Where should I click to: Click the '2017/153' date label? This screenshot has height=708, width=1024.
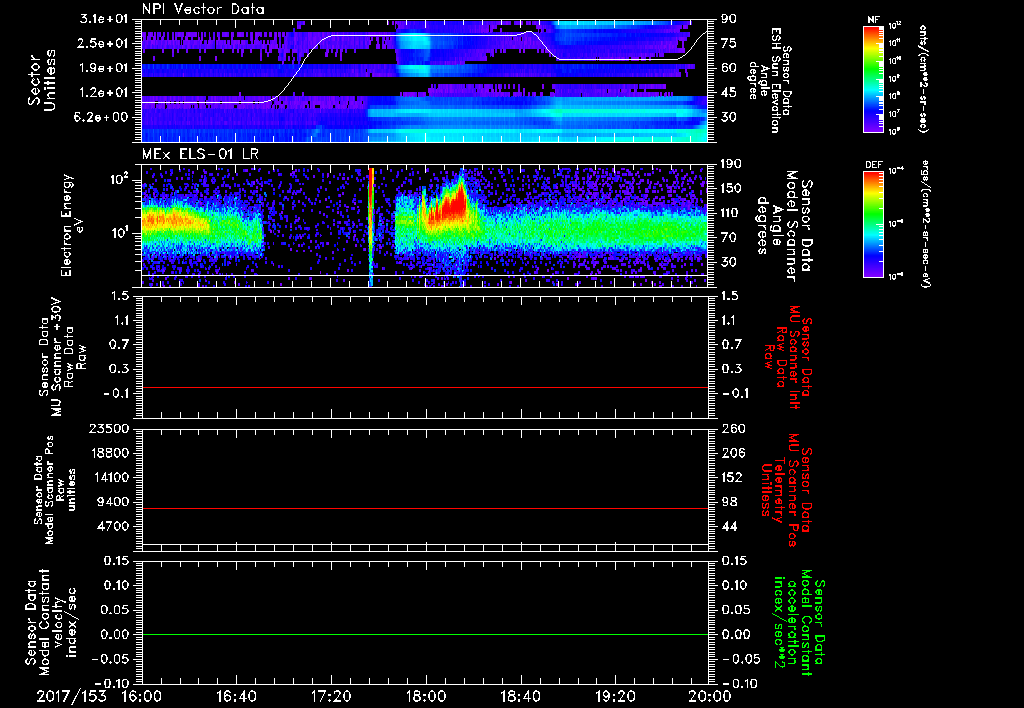[71, 696]
